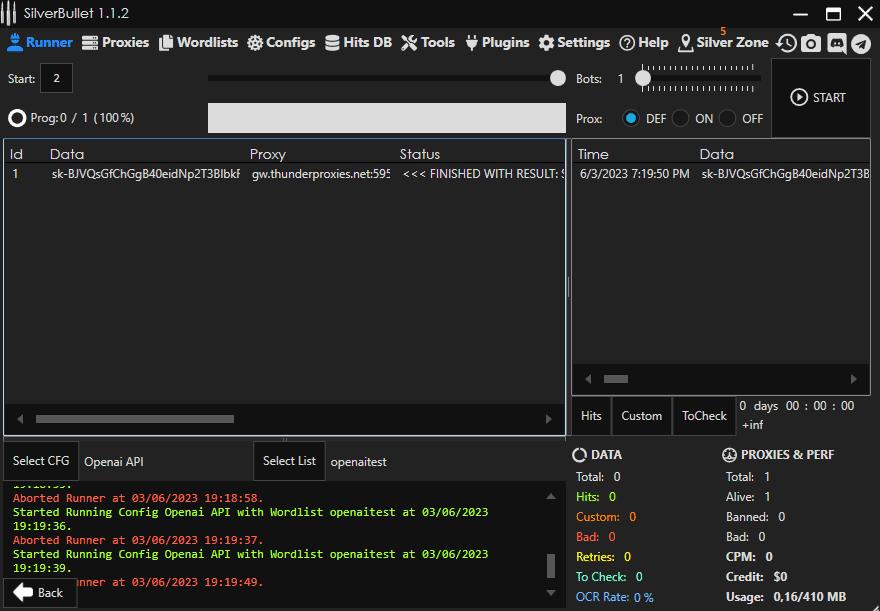Viewport: 880px width, 611px height.
Task: Capture a screenshot with the camera icon
Action: [811, 43]
